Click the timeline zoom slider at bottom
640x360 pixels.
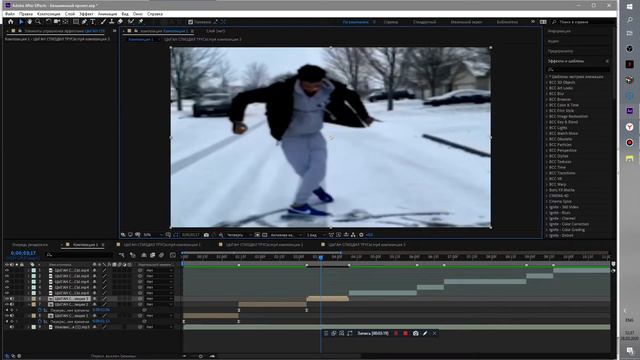(200, 356)
